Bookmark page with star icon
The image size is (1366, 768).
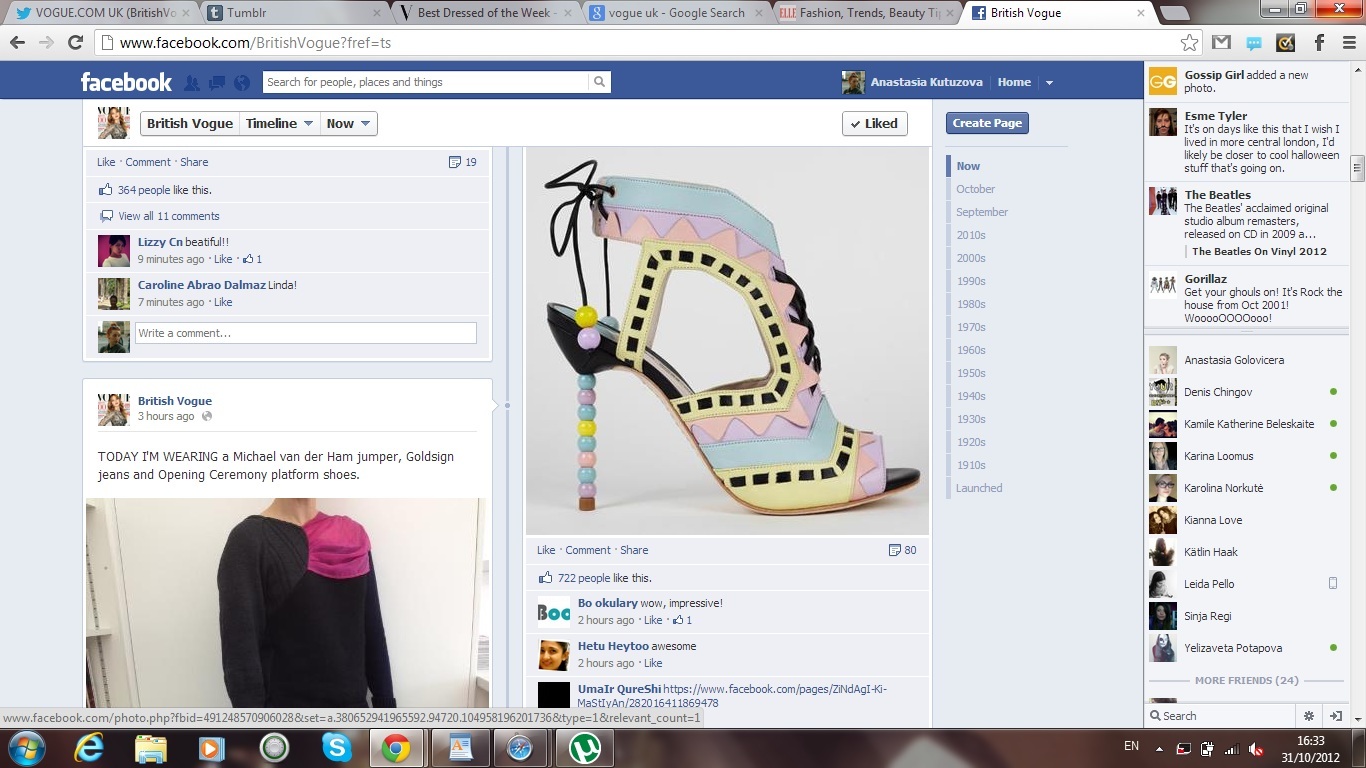1189,43
